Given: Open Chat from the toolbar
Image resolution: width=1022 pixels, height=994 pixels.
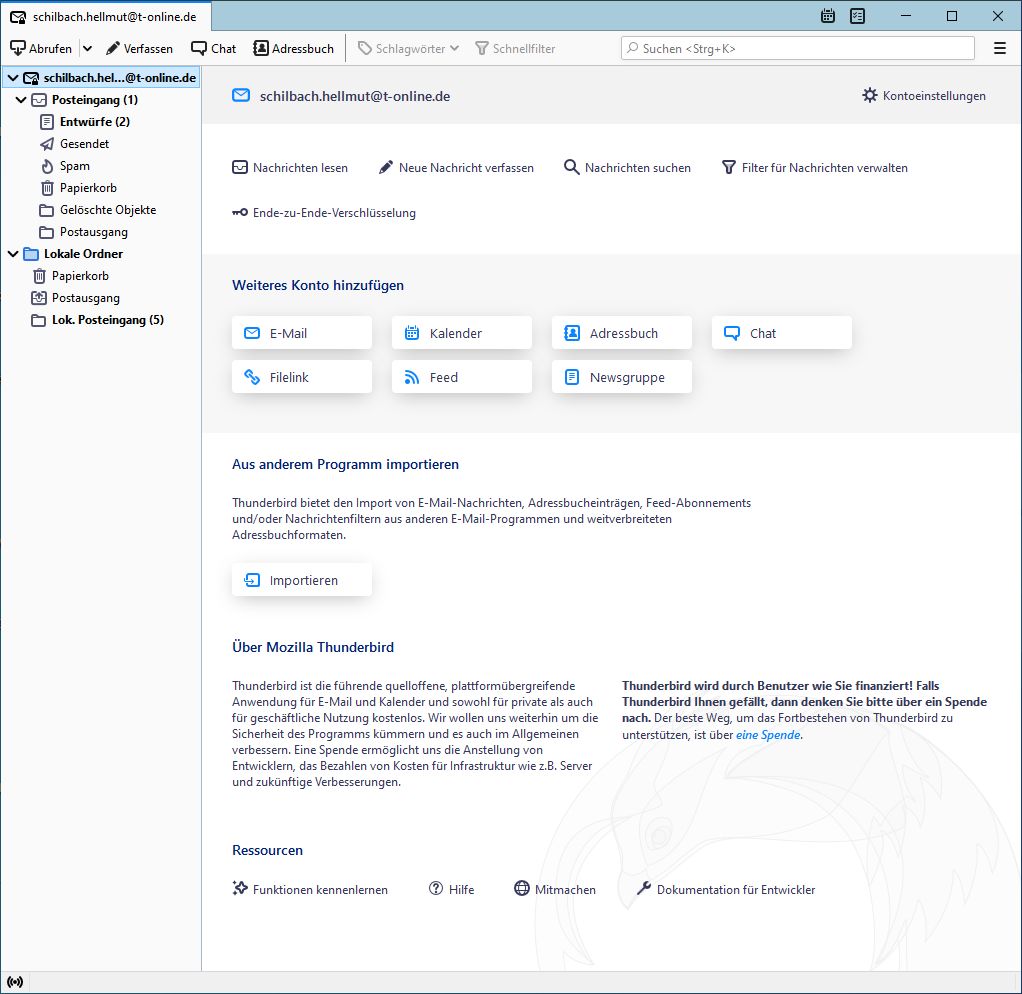Looking at the screenshot, I should pos(213,48).
